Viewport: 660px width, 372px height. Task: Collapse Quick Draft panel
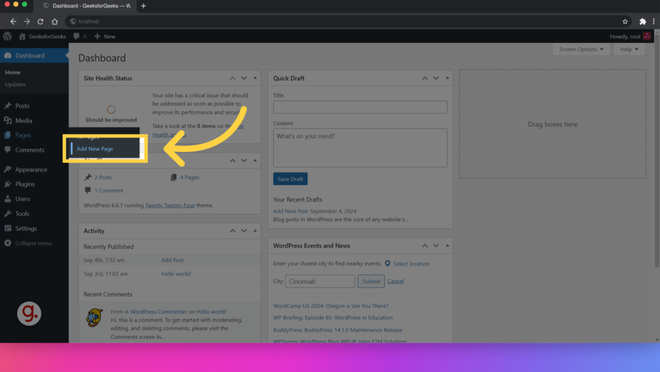447,78
